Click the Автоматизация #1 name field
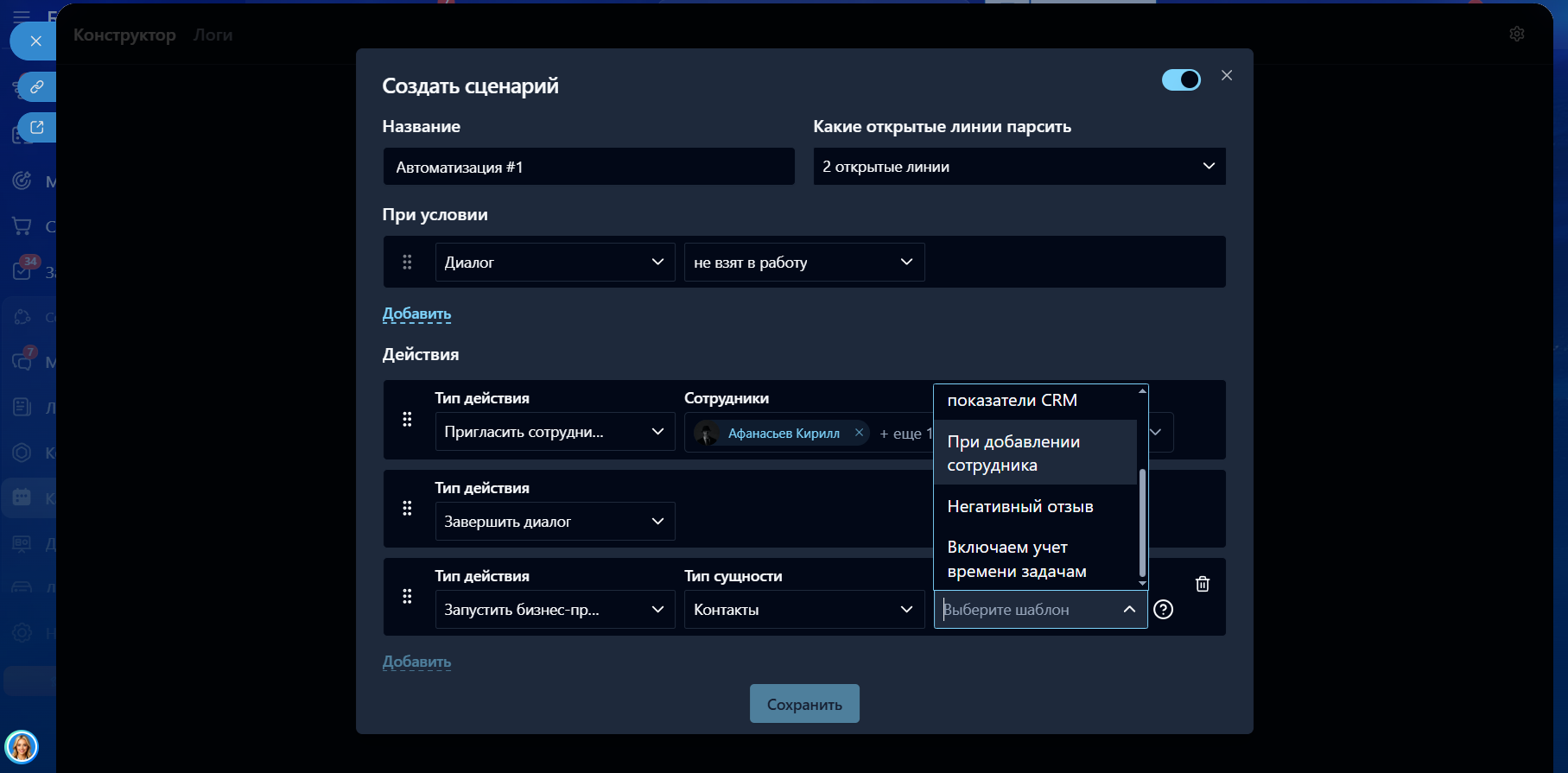This screenshot has height=773, width=1568. point(588,167)
